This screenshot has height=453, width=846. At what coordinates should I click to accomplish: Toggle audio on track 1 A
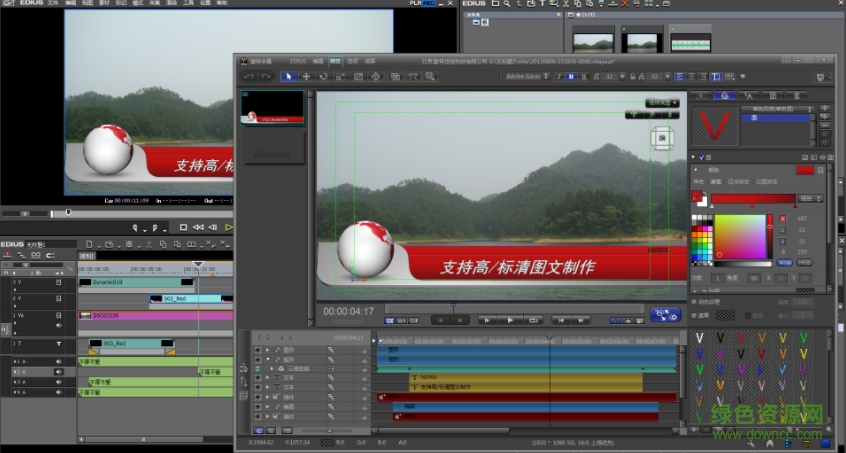click(59, 361)
